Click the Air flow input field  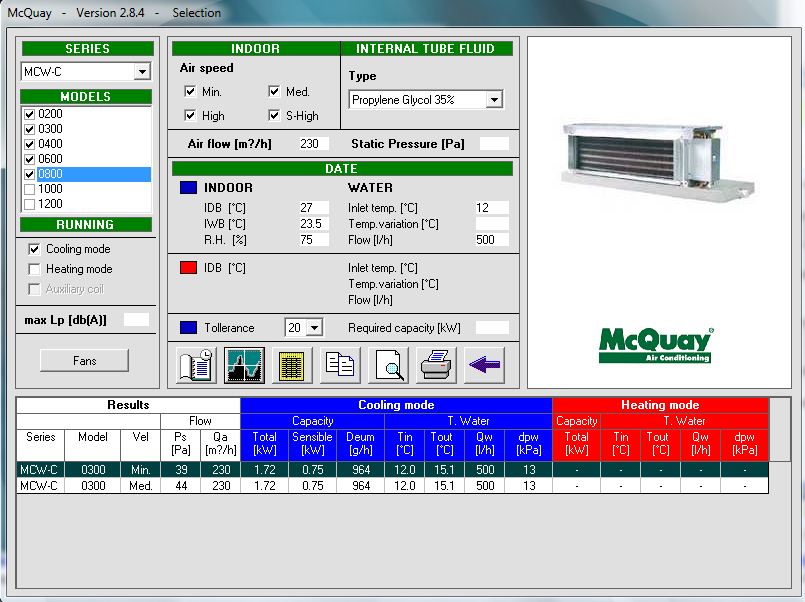(x=314, y=144)
